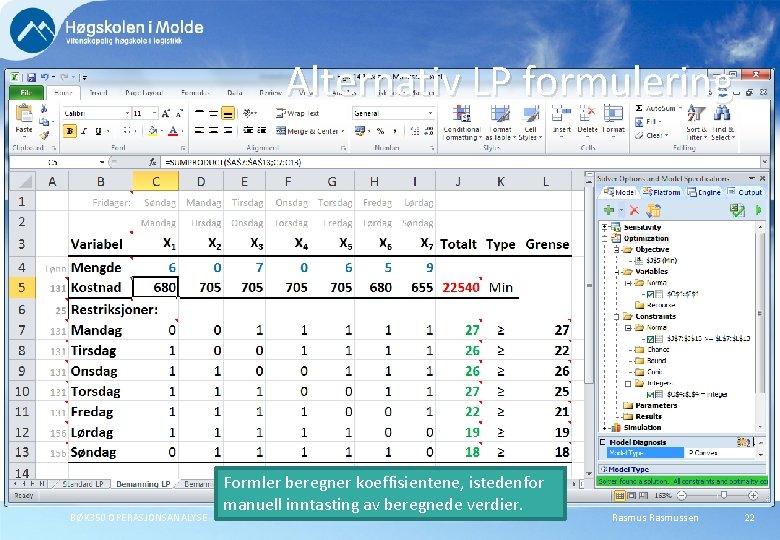Open the font size dropdown
Viewport: 780px width, 540px height.
(154, 113)
